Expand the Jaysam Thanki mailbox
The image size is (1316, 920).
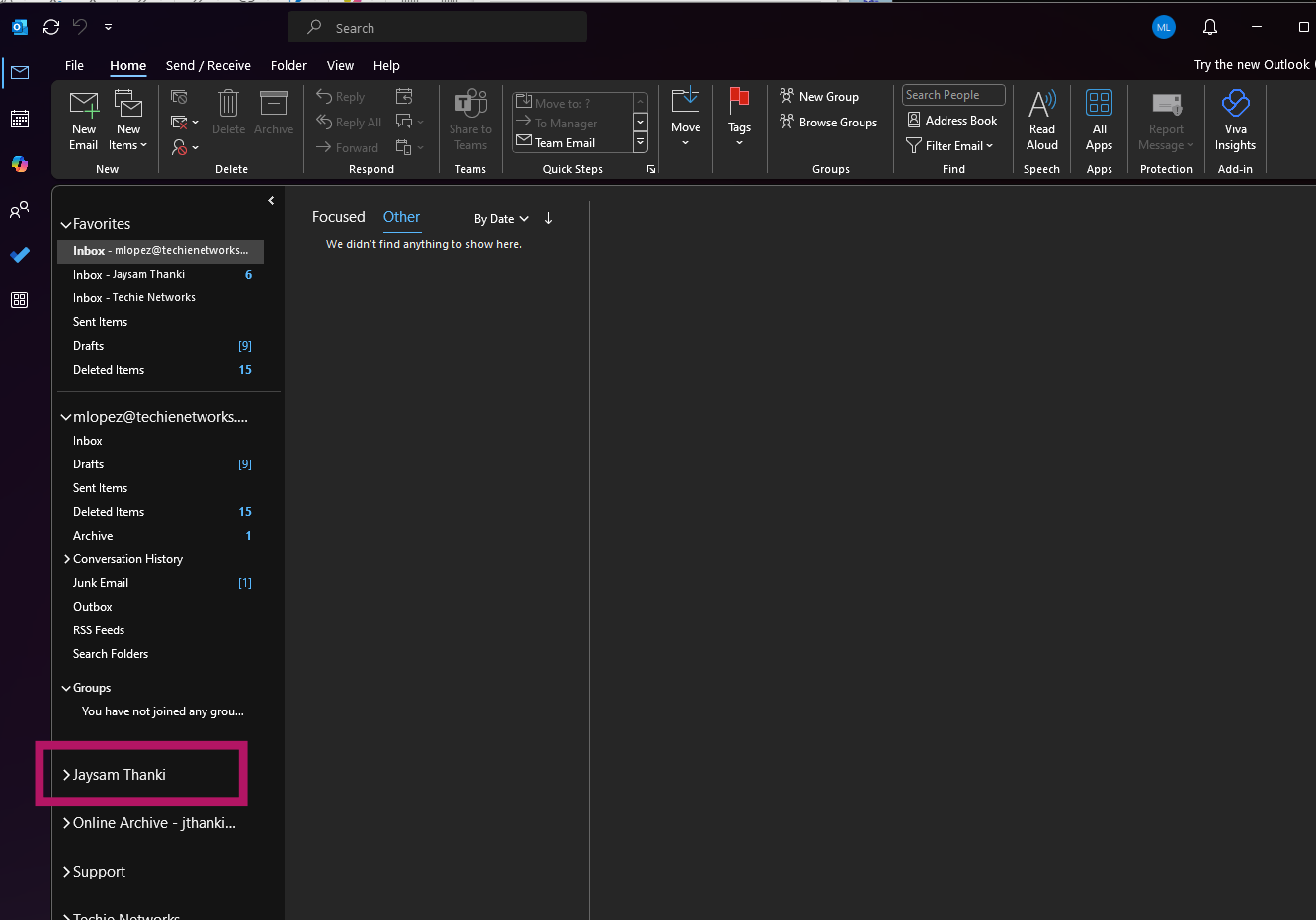pos(67,775)
